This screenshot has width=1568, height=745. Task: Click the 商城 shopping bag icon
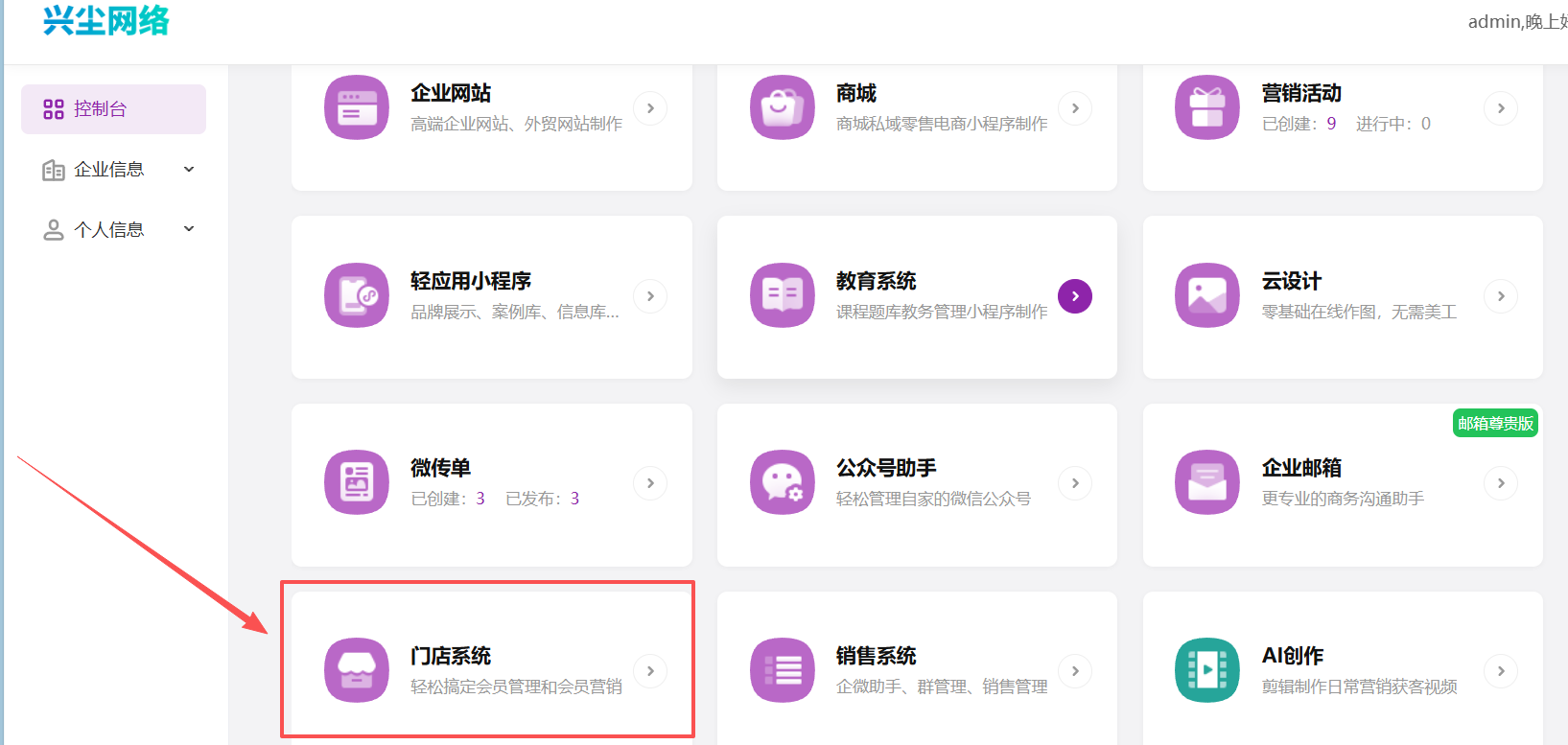[x=783, y=107]
